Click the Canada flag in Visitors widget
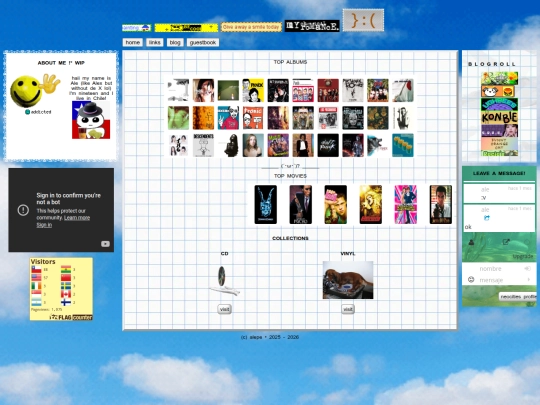The width and height of the screenshot is (540, 405). click(x=66, y=294)
